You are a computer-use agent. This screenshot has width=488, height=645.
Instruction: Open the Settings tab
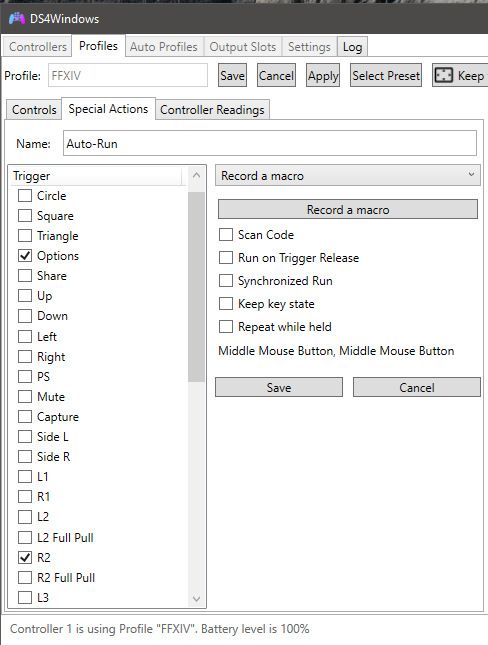tap(309, 46)
